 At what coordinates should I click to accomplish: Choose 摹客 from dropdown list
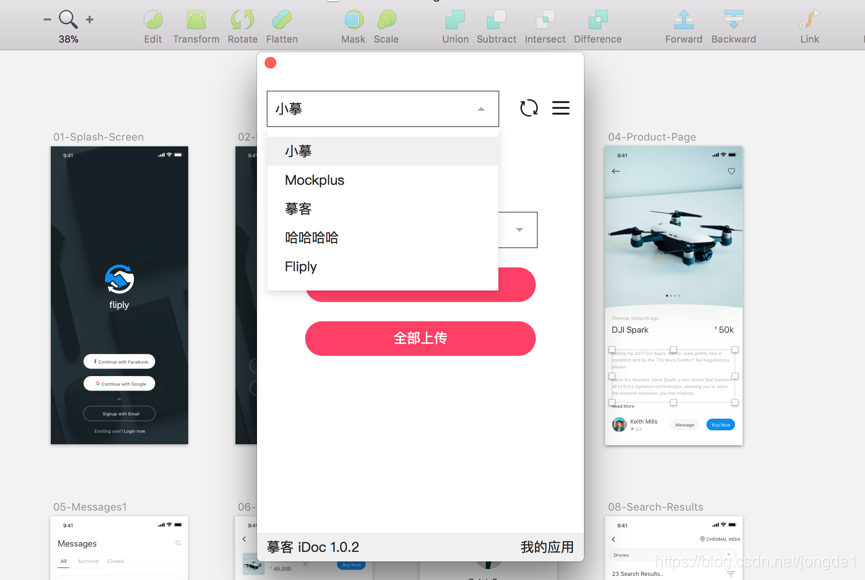[x=383, y=209]
